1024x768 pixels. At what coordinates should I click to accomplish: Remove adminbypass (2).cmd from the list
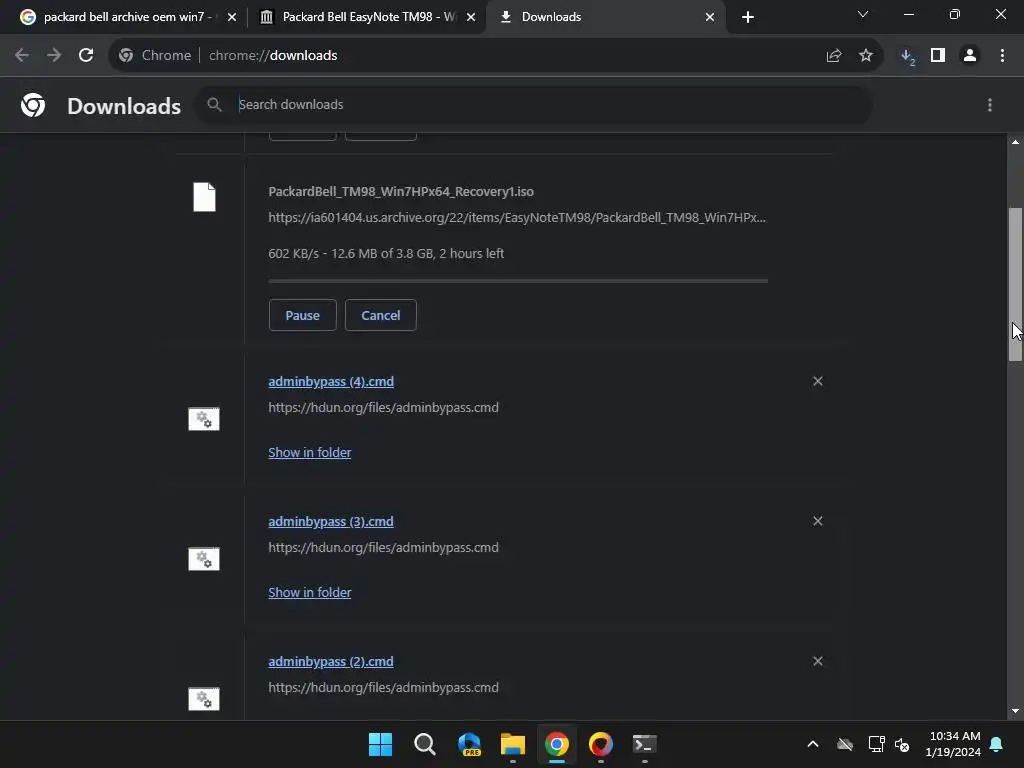(818, 662)
